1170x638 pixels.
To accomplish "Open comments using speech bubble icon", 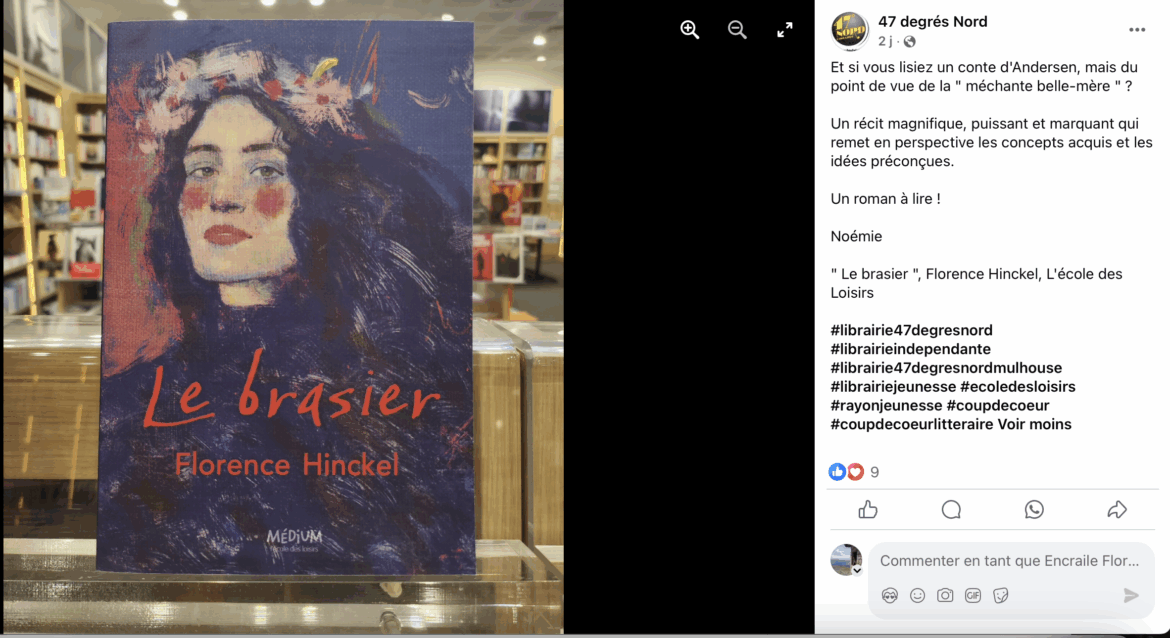I will click(951, 510).
